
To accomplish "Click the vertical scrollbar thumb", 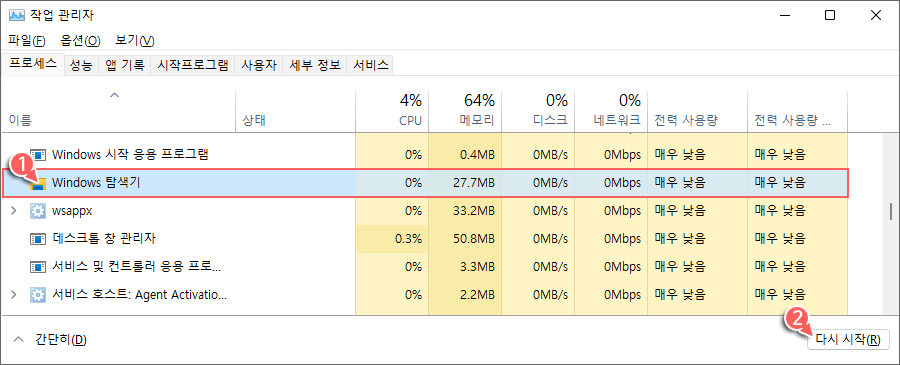I will click(890, 211).
